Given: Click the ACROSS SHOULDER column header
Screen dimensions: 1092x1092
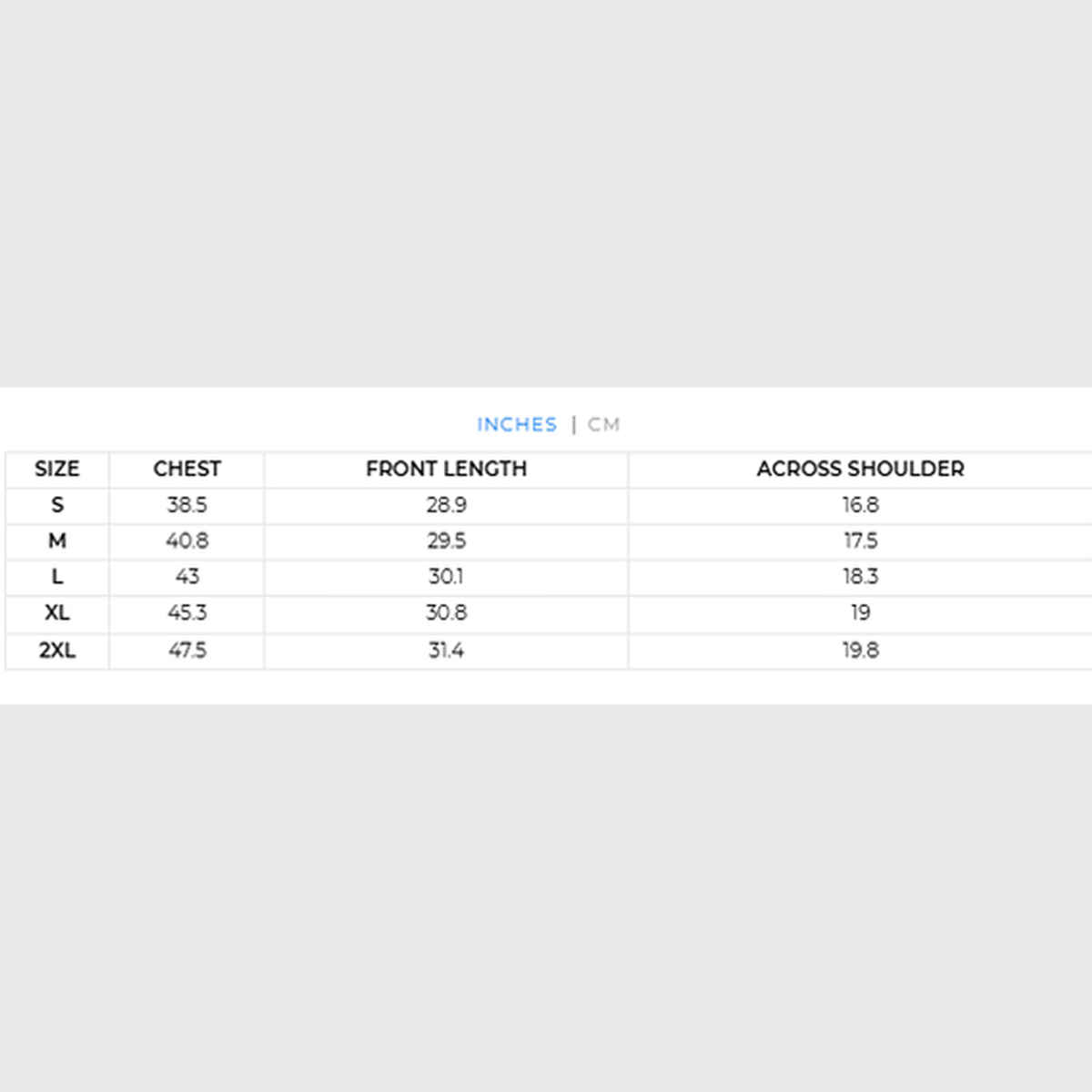Looking at the screenshot, I should pos(860,469).
